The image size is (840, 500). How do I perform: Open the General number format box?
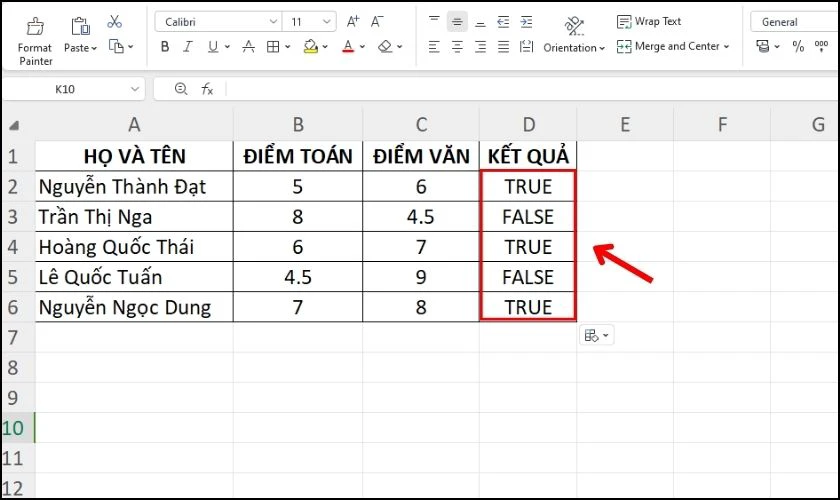pos(794,22)
